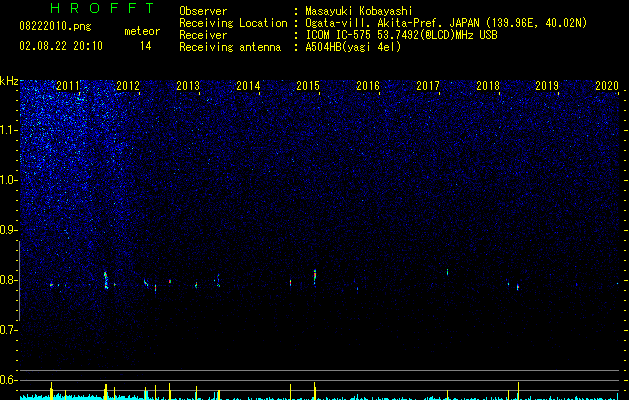
Task: Click time axis marker 2014
Action: [248, 86]
